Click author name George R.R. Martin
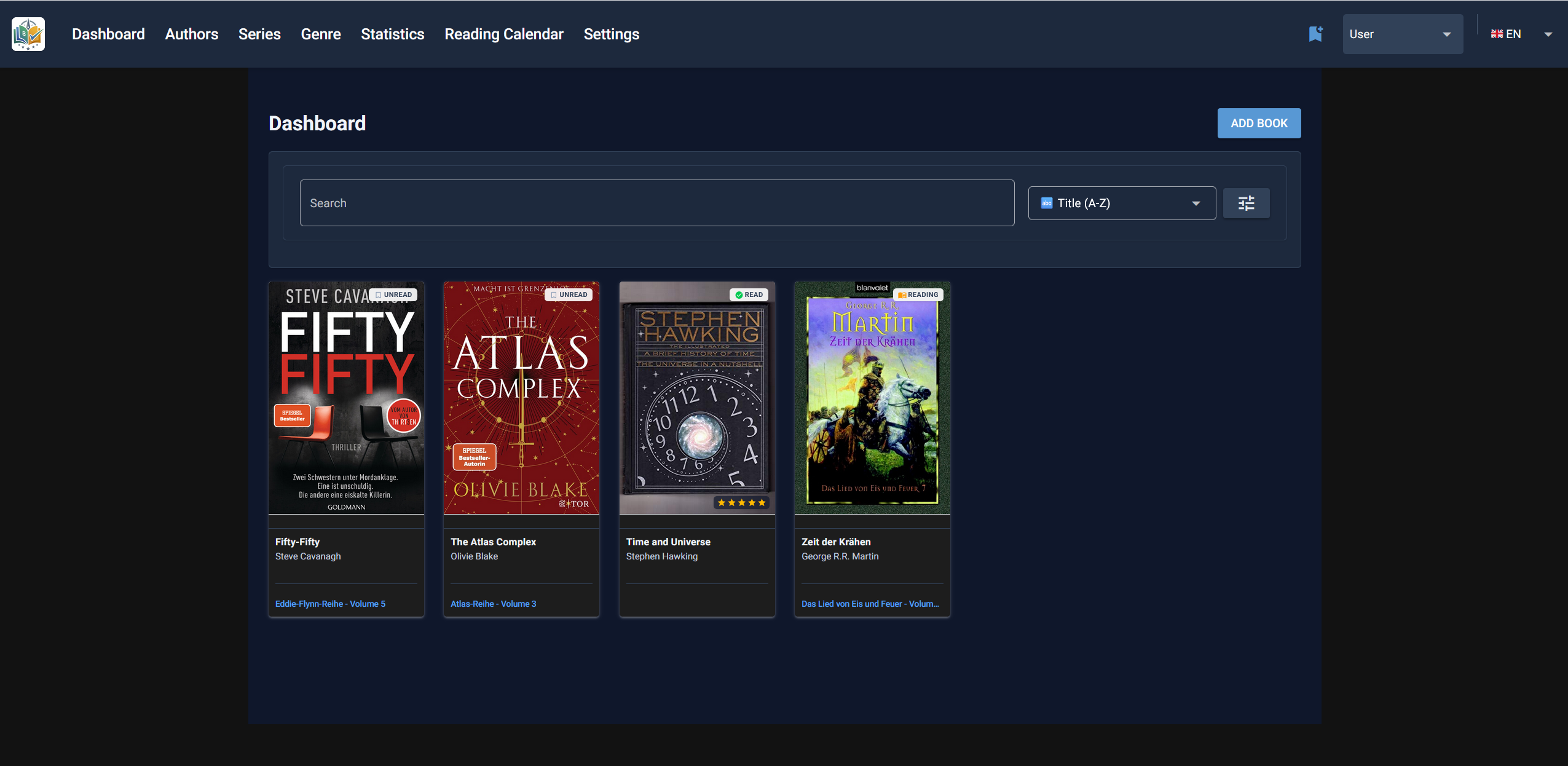 coord(840,556)
